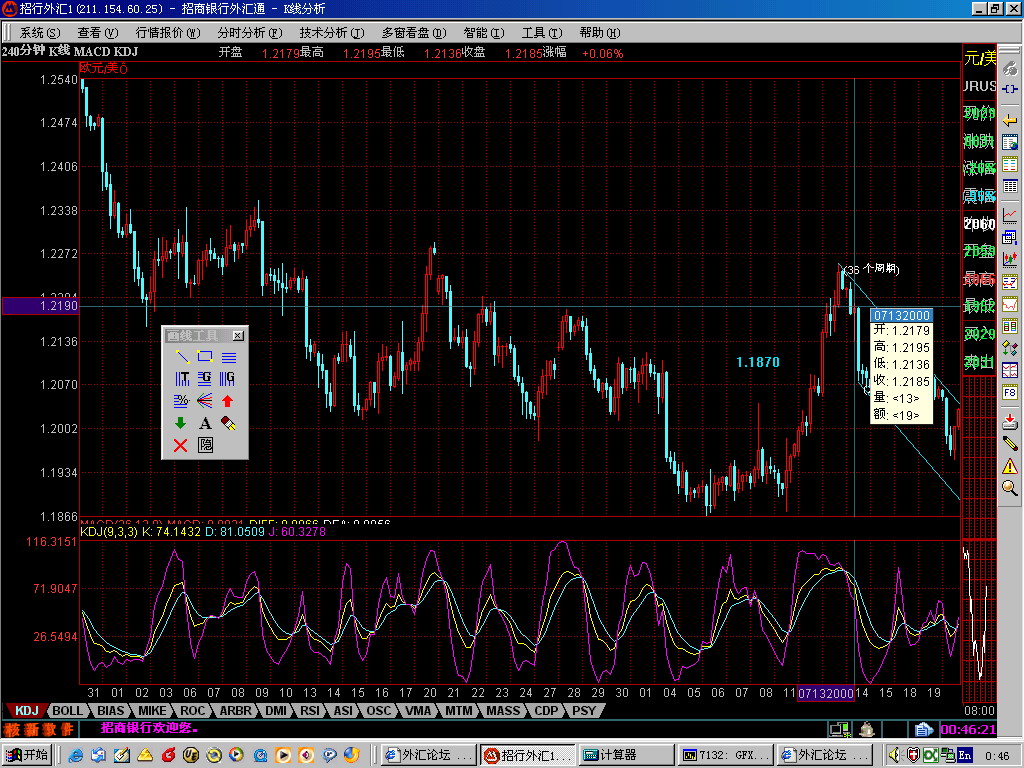Pick the eraser tool in drawing palette

(228, 423)
